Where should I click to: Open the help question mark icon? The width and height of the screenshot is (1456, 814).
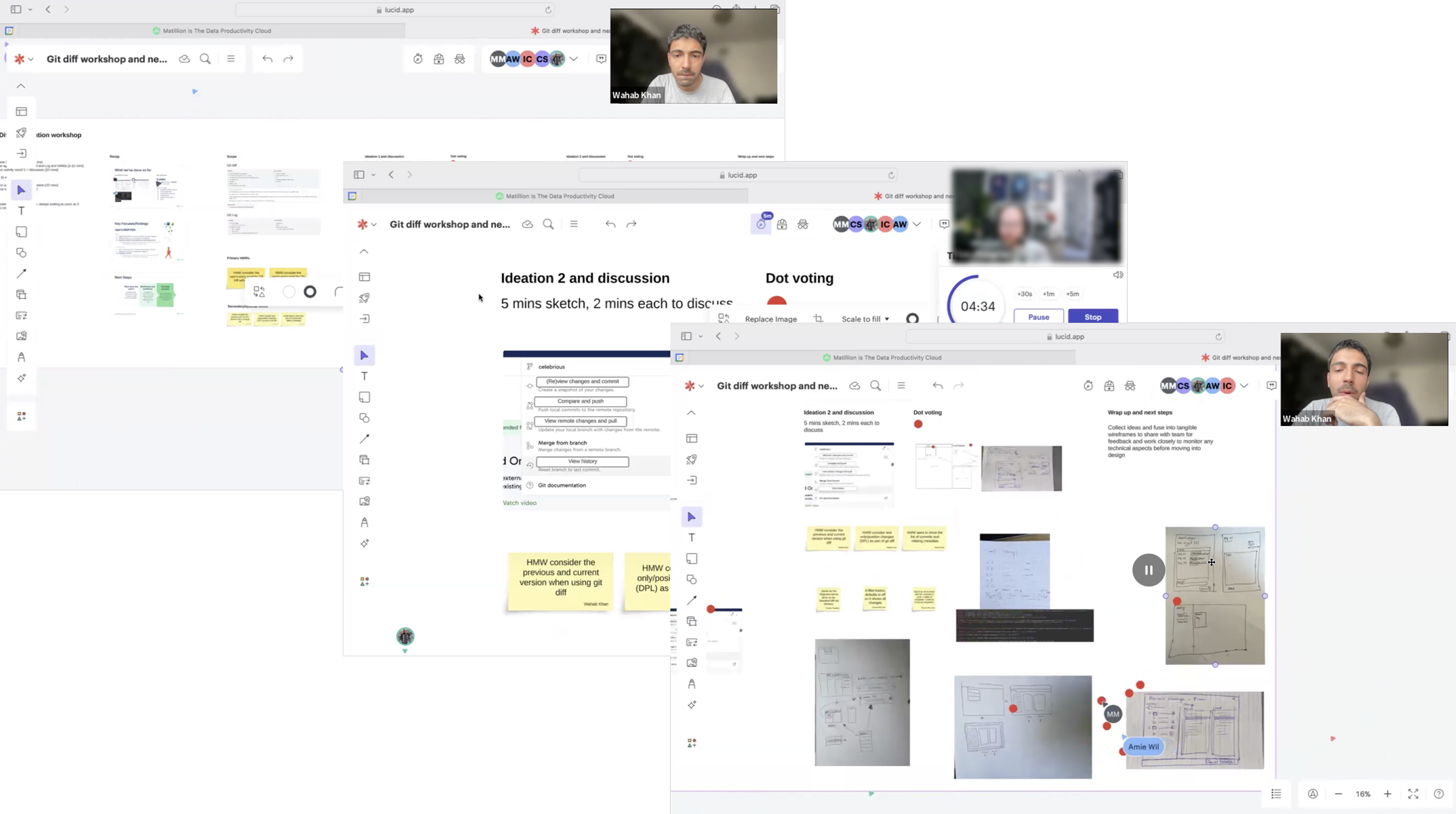click(1439, 794)
